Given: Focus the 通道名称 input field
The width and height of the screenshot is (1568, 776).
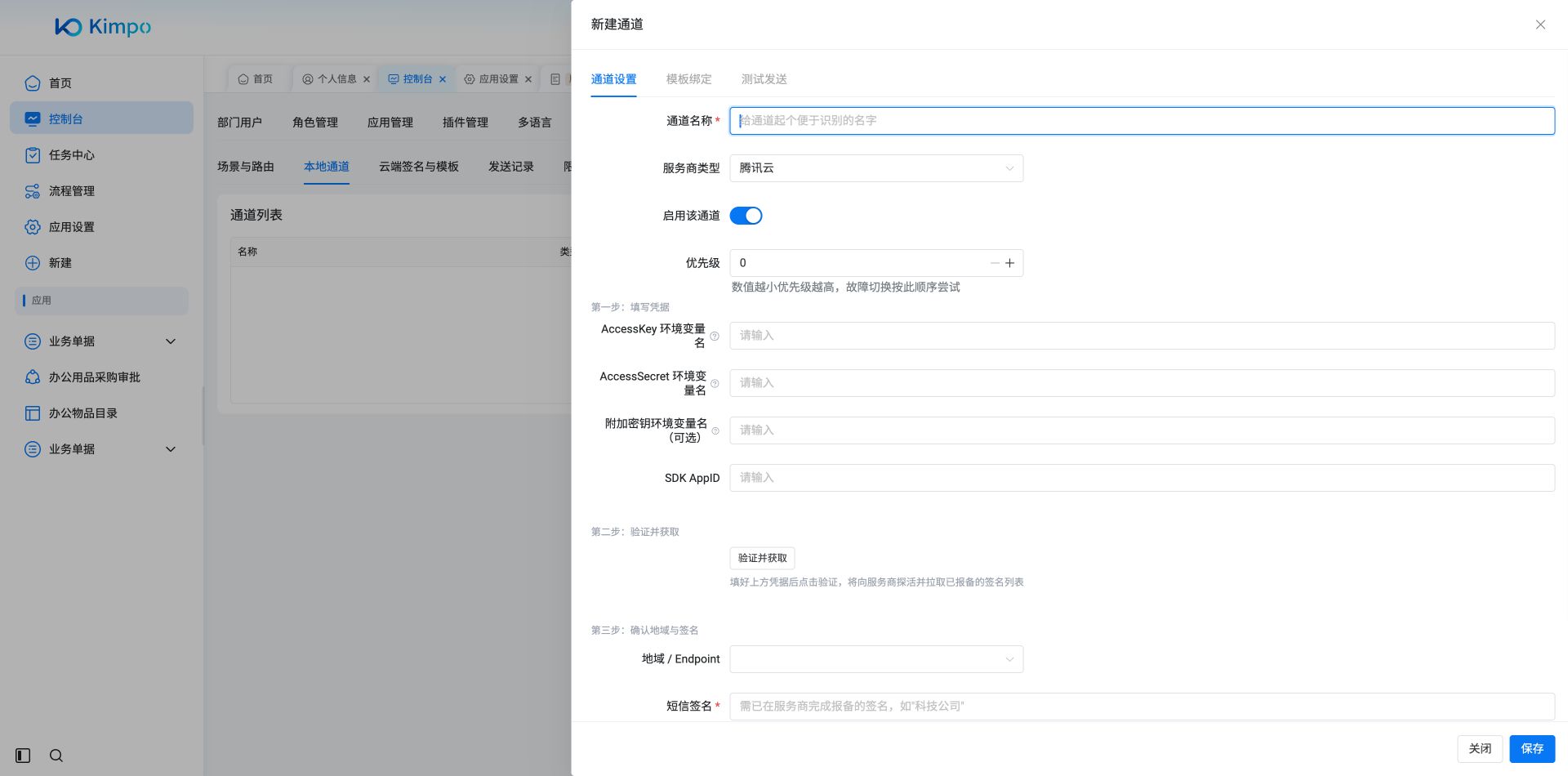Looking at the screenshot, I should point(1142,121).
